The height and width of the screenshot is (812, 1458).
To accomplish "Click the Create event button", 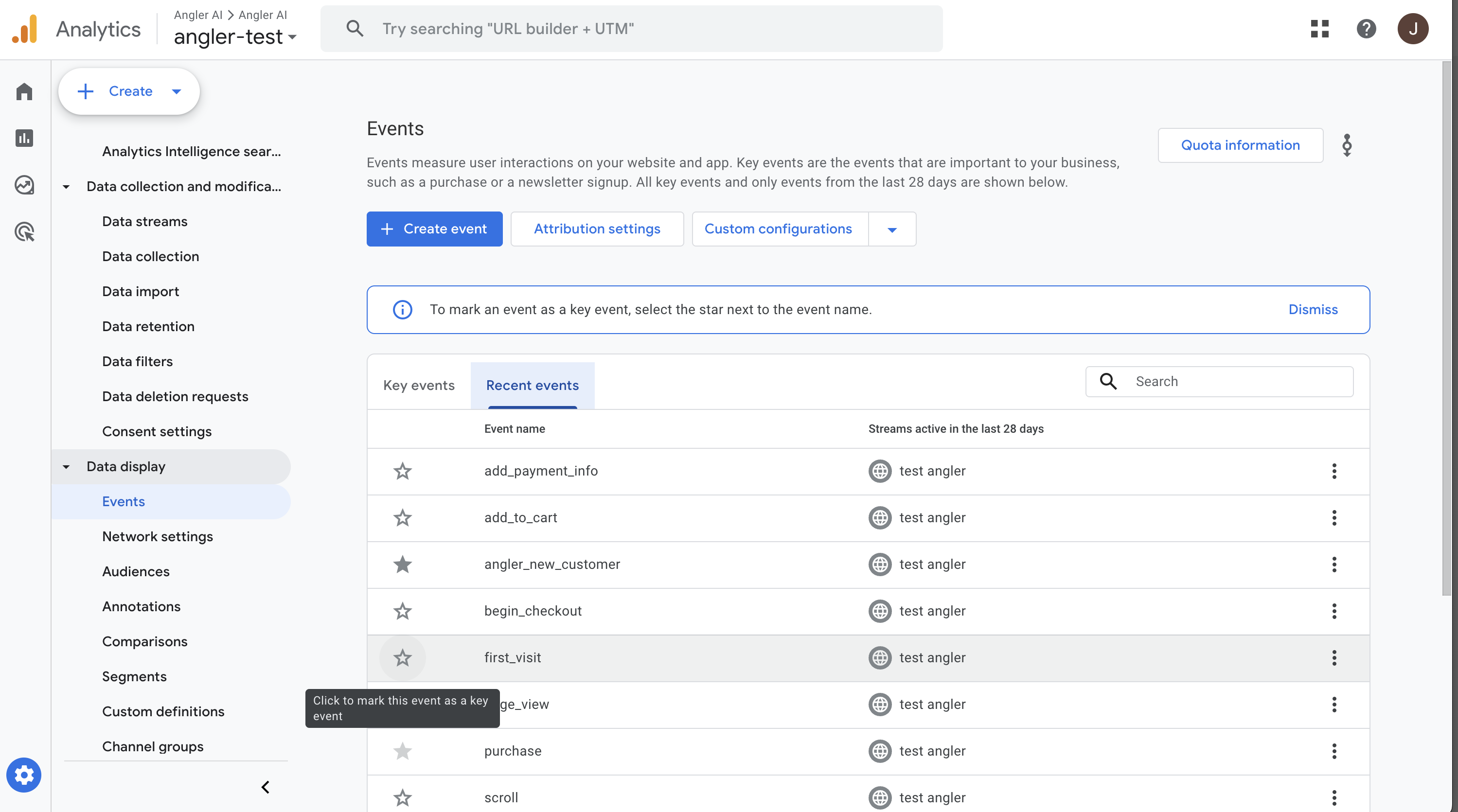I will click(x=434, y=229).
